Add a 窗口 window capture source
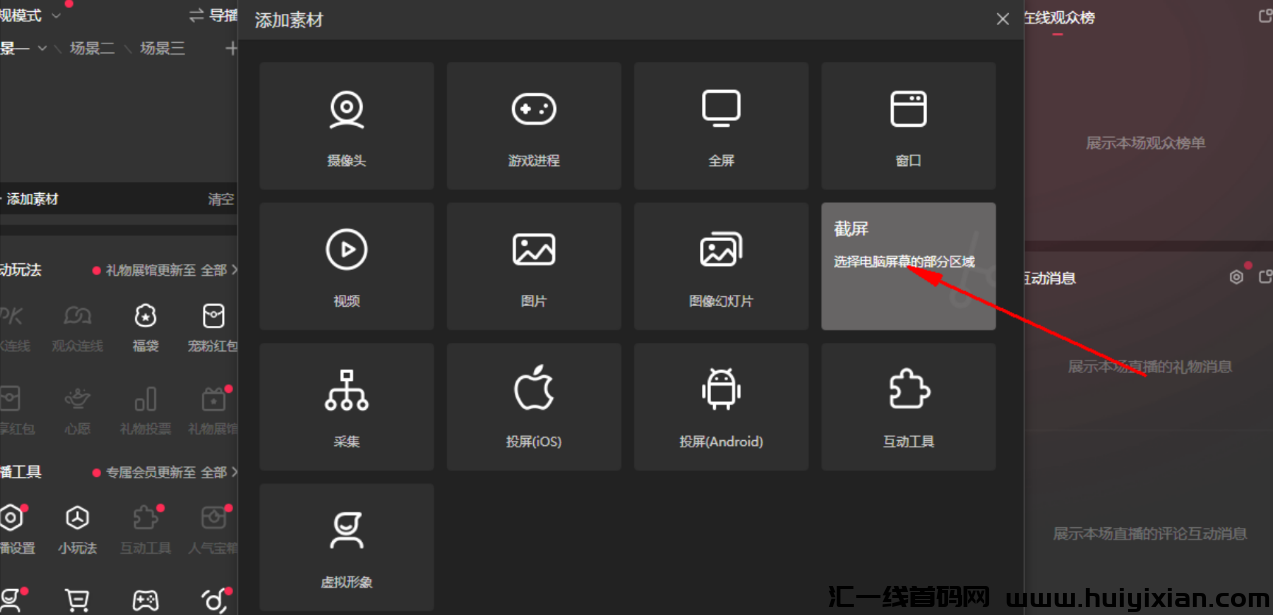This screenshot has width=1273, height=615. [x=908, y=126]
